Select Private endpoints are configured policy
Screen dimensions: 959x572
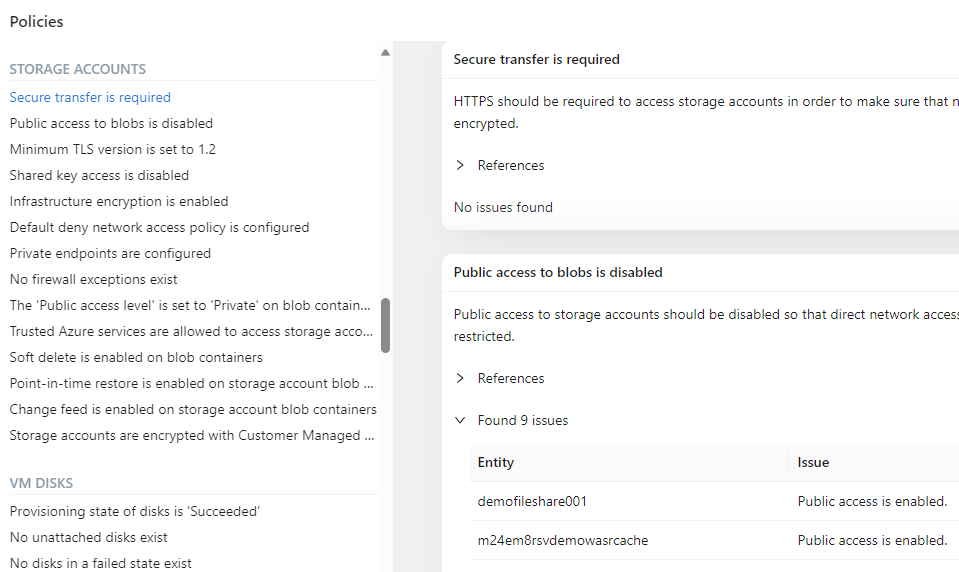[x=110, y=253]
